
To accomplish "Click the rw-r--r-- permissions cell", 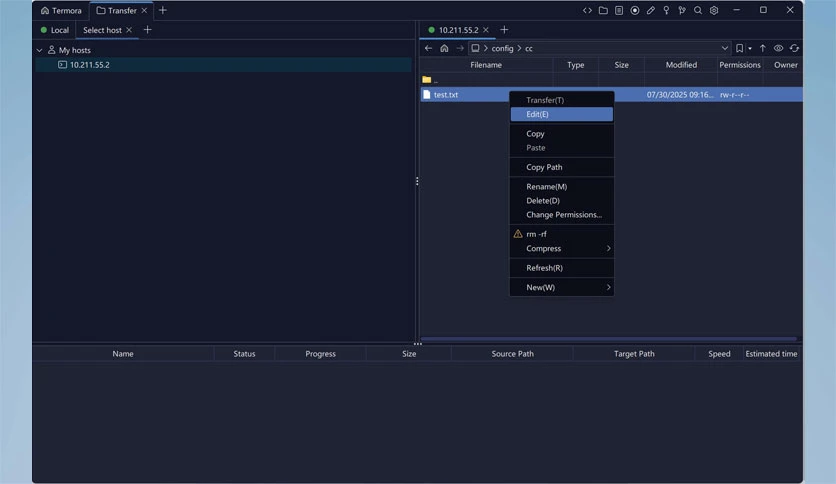I will (x=734, y=94).
